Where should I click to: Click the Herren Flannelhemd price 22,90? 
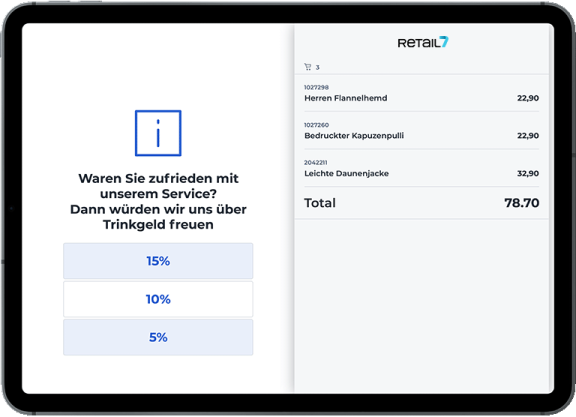(528, 98)
